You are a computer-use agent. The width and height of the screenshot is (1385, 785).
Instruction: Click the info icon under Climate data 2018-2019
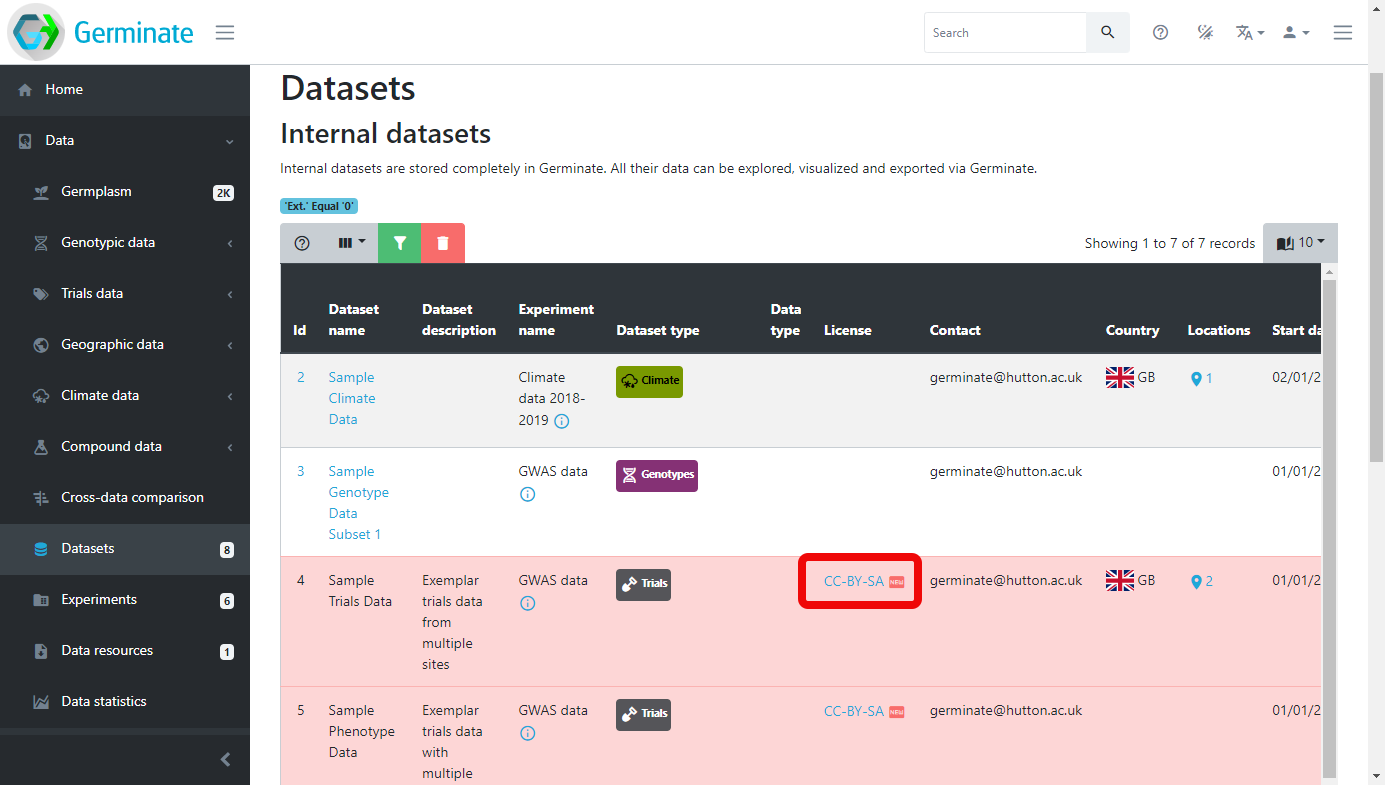562,421
